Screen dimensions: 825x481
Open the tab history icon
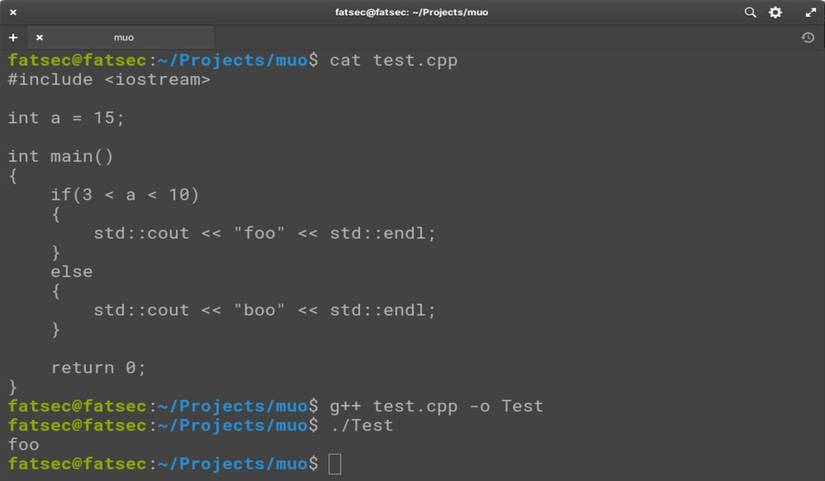(x=808, y=37)
